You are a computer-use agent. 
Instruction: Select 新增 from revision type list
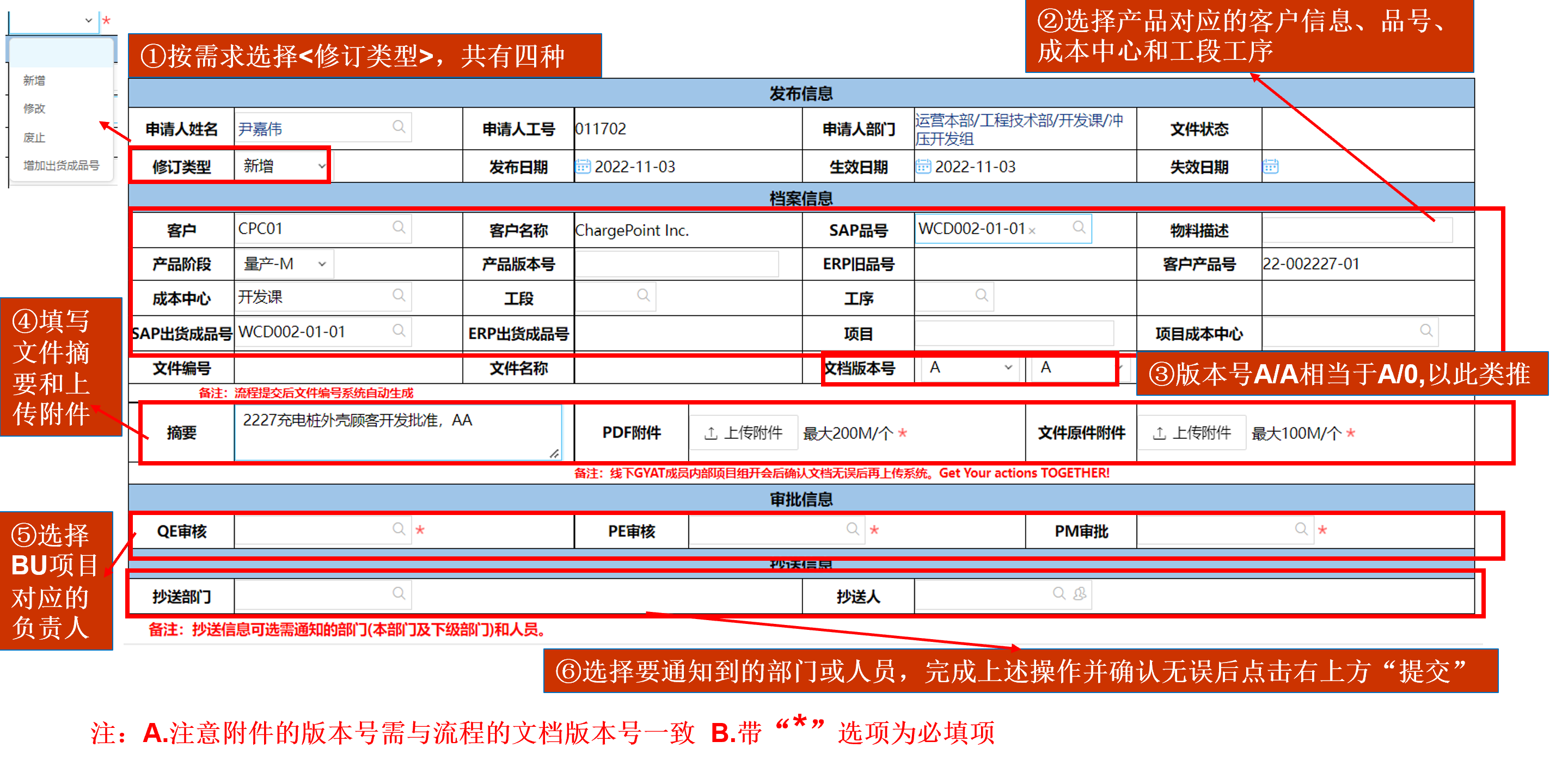click(34, 81)
